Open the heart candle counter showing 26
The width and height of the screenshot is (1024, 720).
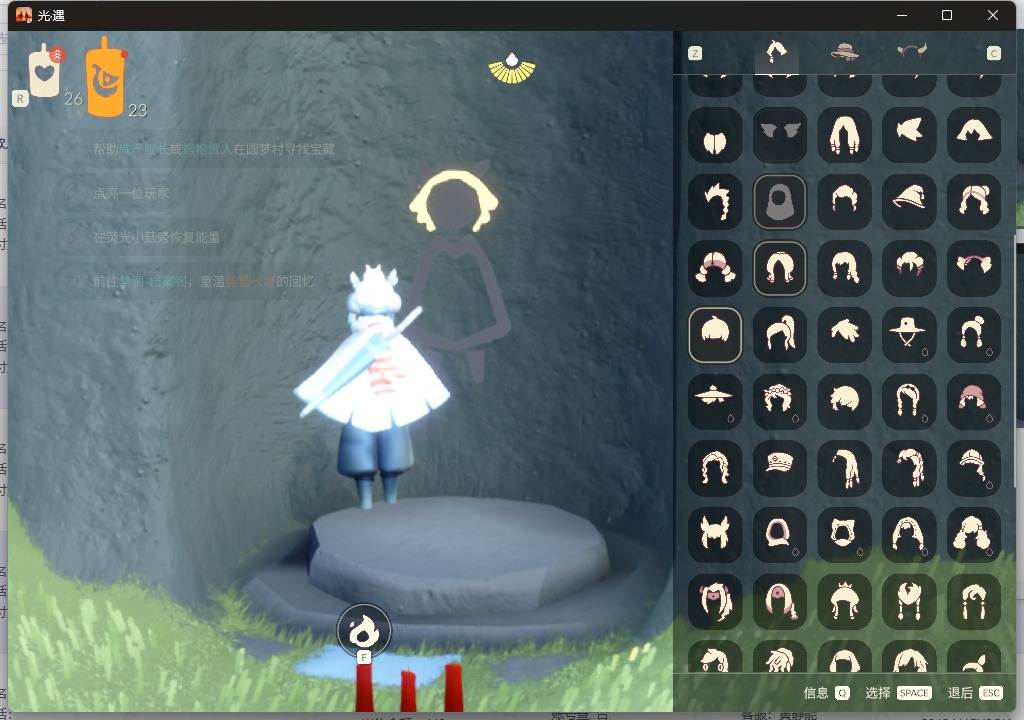click(x=46, y=72)
